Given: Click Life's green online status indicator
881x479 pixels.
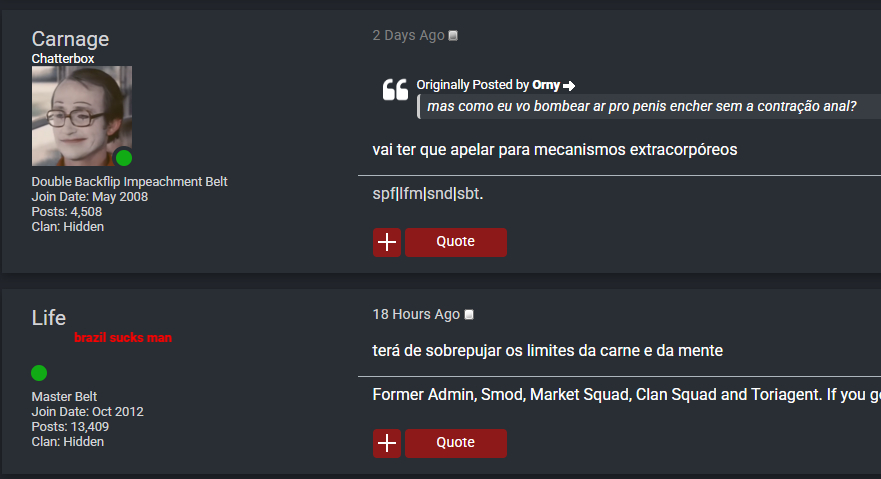Looking at the screenshot, I should pos(39,373).
